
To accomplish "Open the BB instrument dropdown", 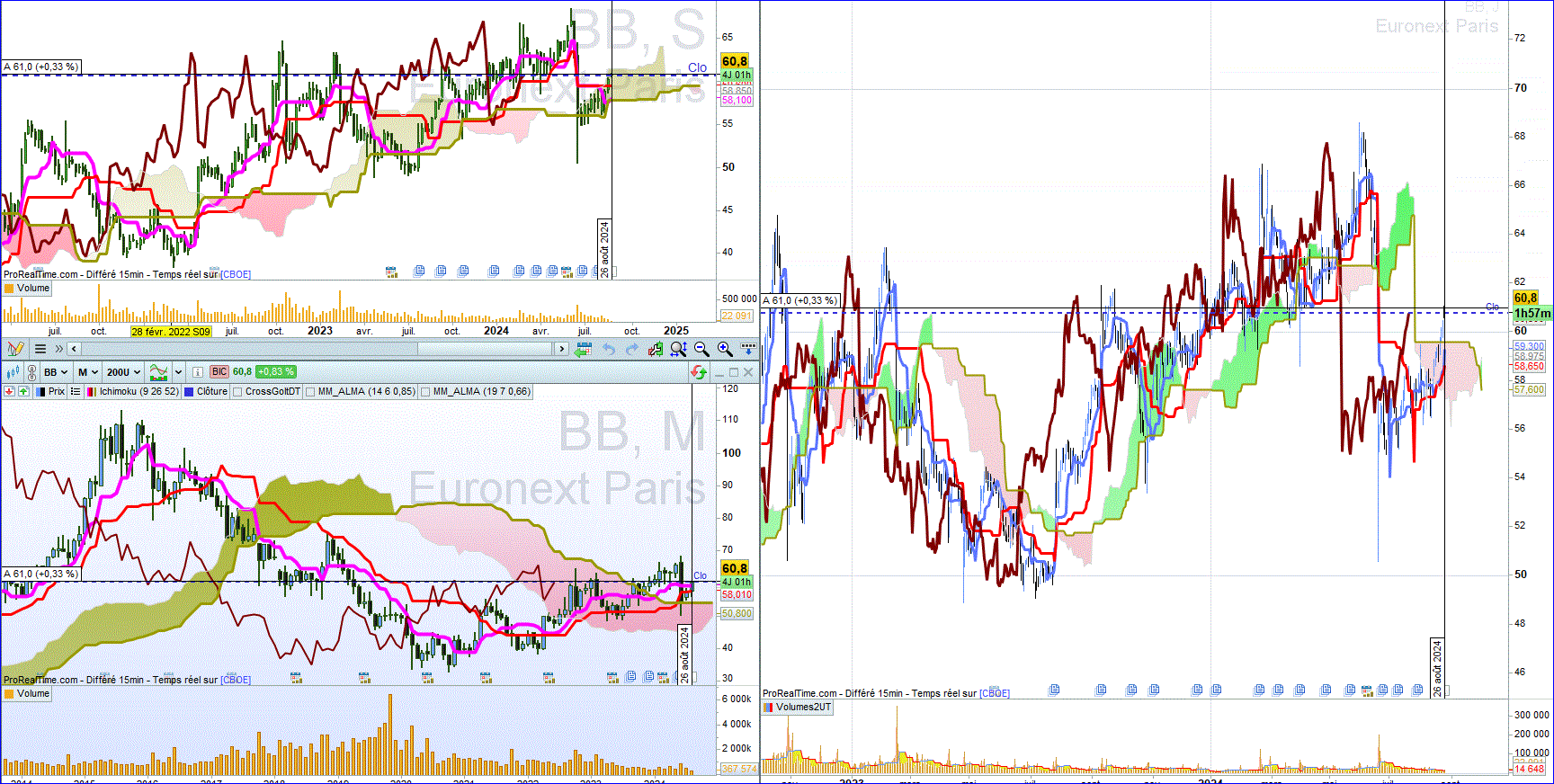I will (x=56, y=372).
